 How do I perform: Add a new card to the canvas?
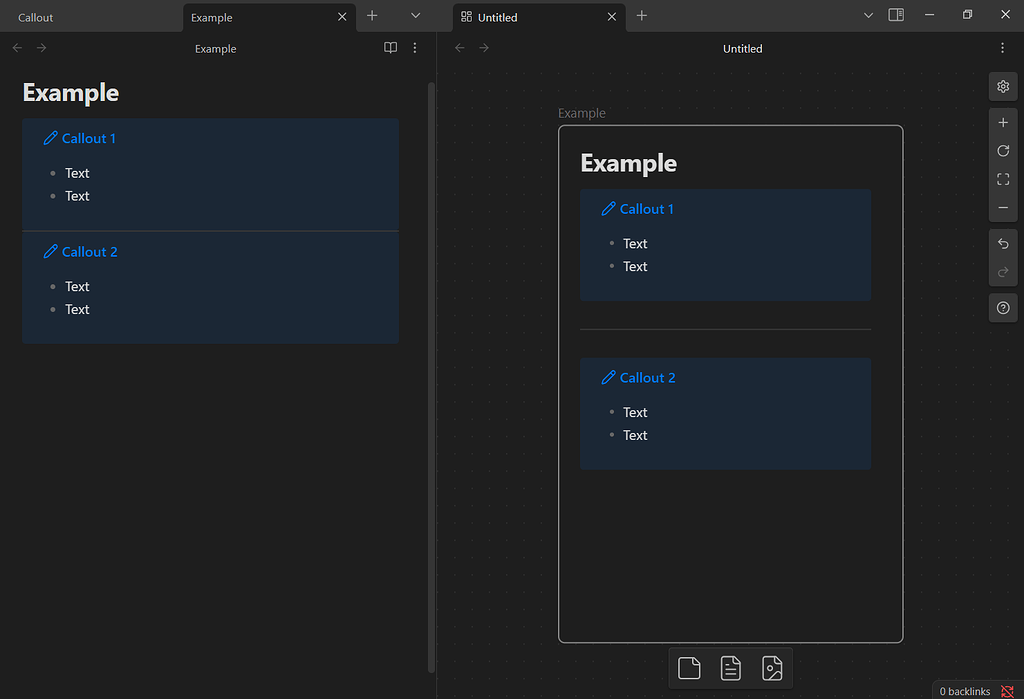689,668
